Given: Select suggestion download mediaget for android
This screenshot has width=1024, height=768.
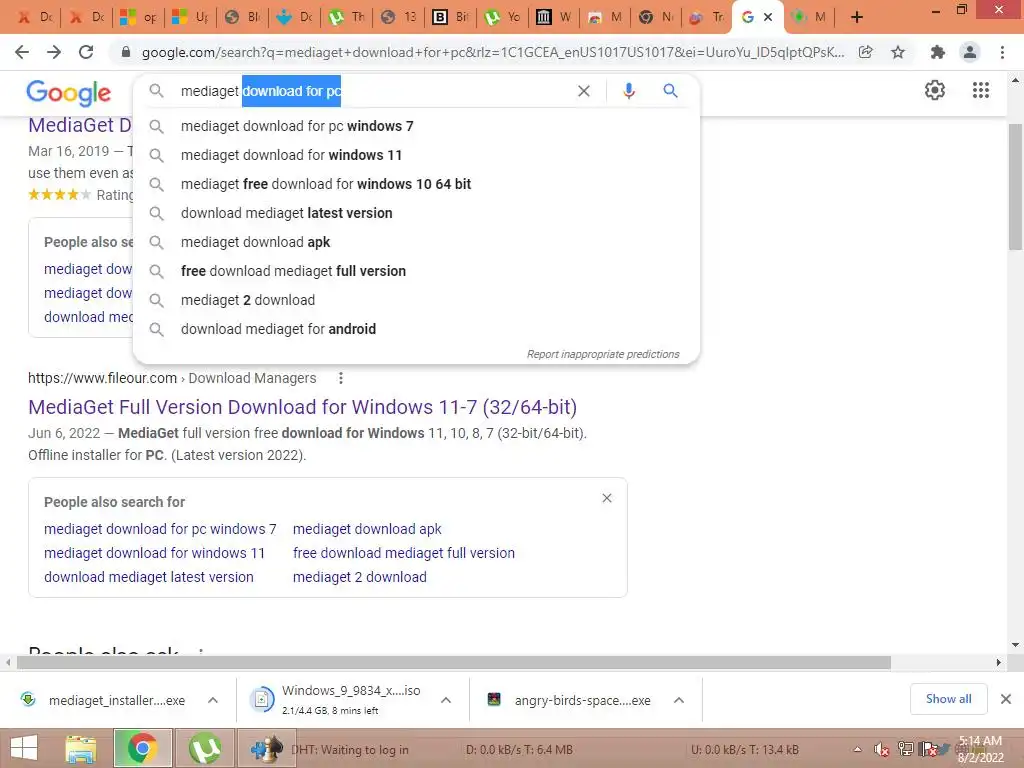Looking at the screenshot, I should [416, 329].
